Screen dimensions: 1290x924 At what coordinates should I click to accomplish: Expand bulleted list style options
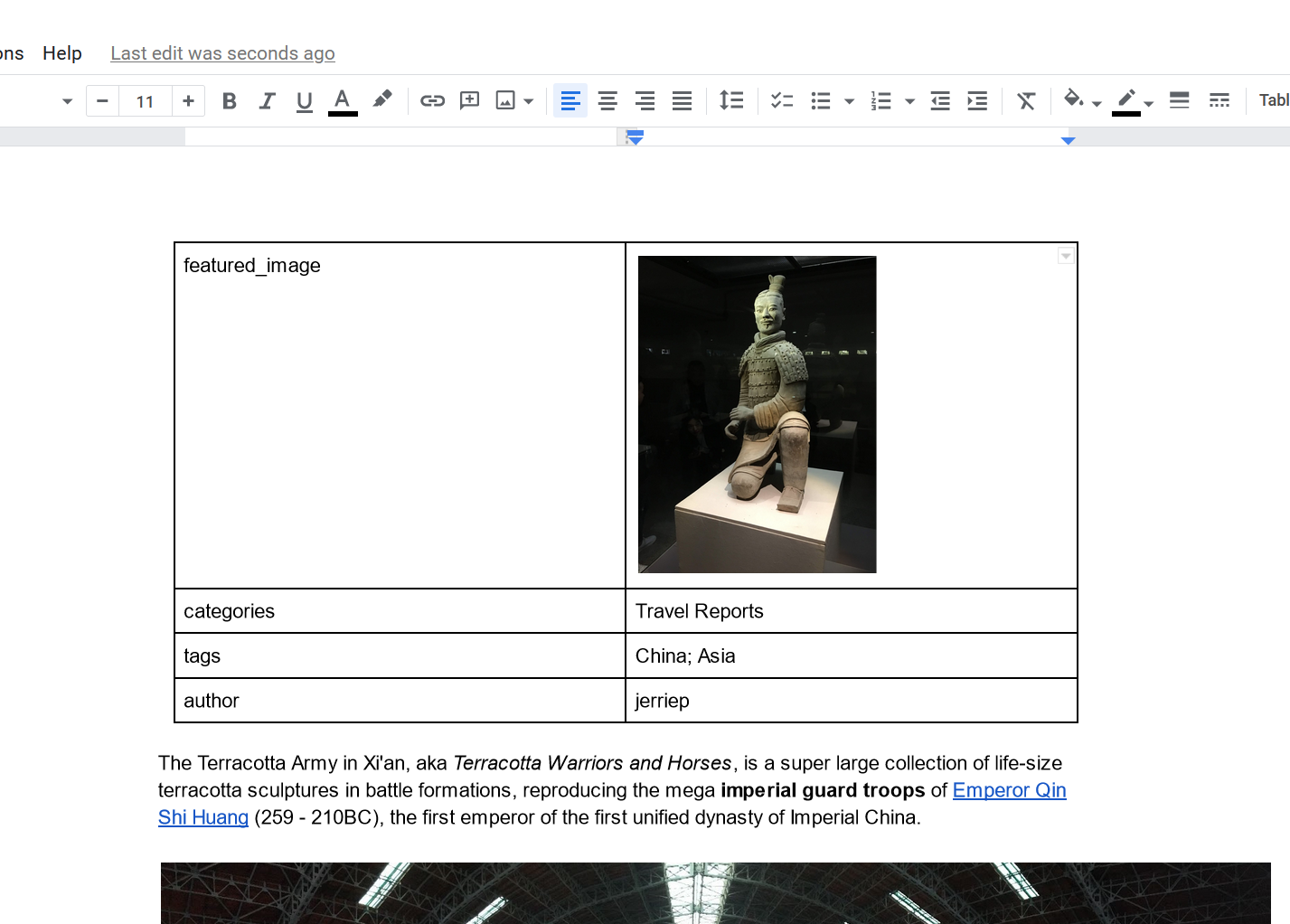[x=849, y=101]
